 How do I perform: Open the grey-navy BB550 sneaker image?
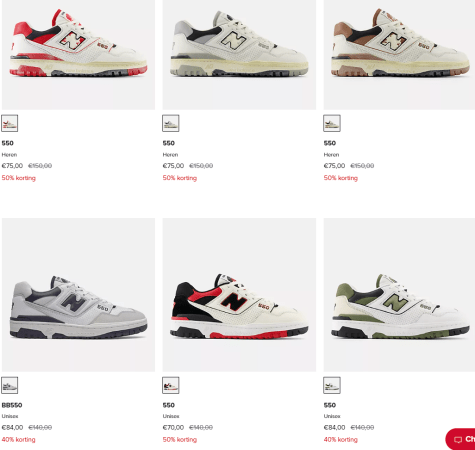pos(78,295)
